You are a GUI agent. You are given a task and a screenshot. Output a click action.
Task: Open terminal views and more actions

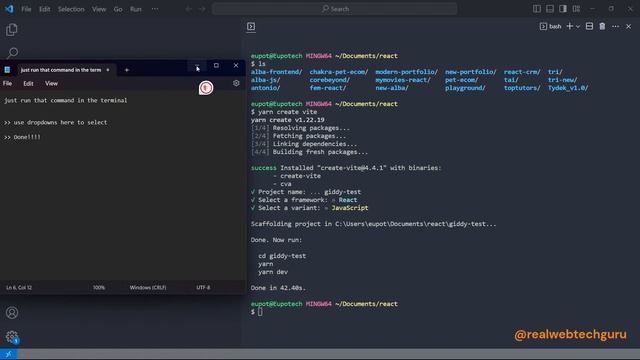click(616, 27)
